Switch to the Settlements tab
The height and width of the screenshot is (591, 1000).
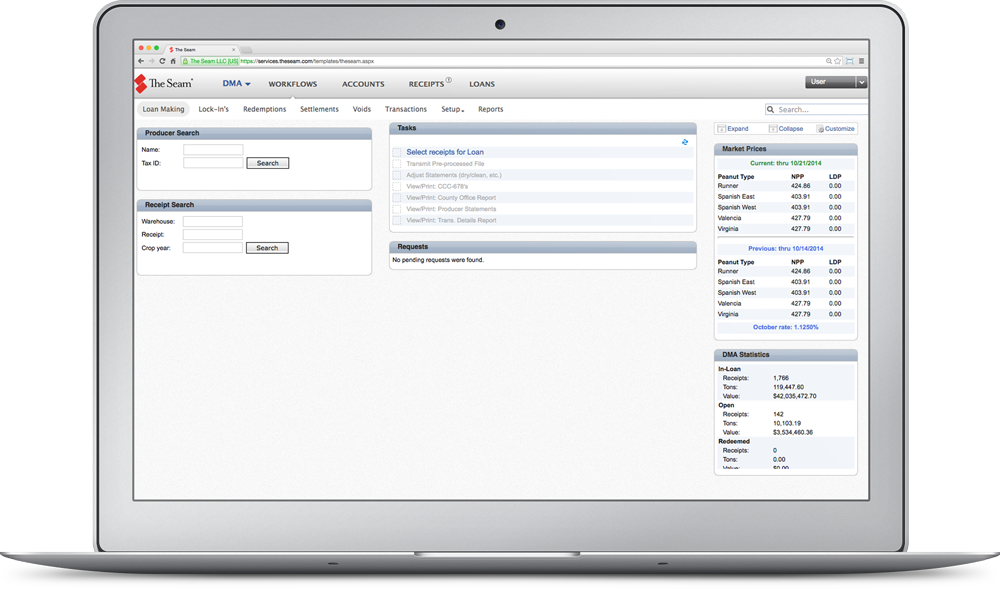[x=320, y=110]
